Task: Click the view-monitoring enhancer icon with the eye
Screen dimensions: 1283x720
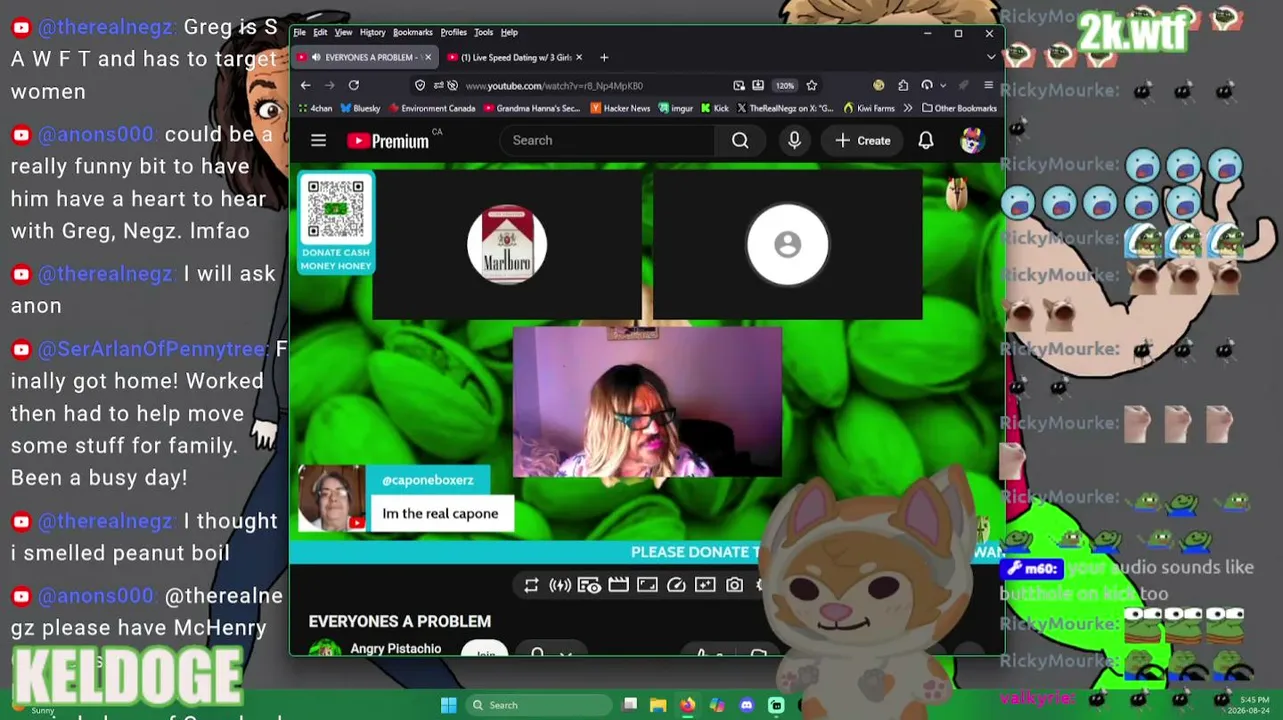Action: pyautogui.click(x=589, y=585)
